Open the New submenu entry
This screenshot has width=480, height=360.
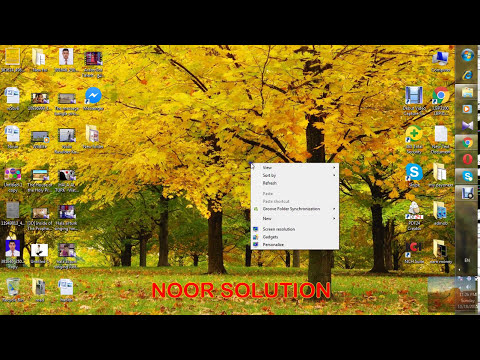[x=295, y=218]
